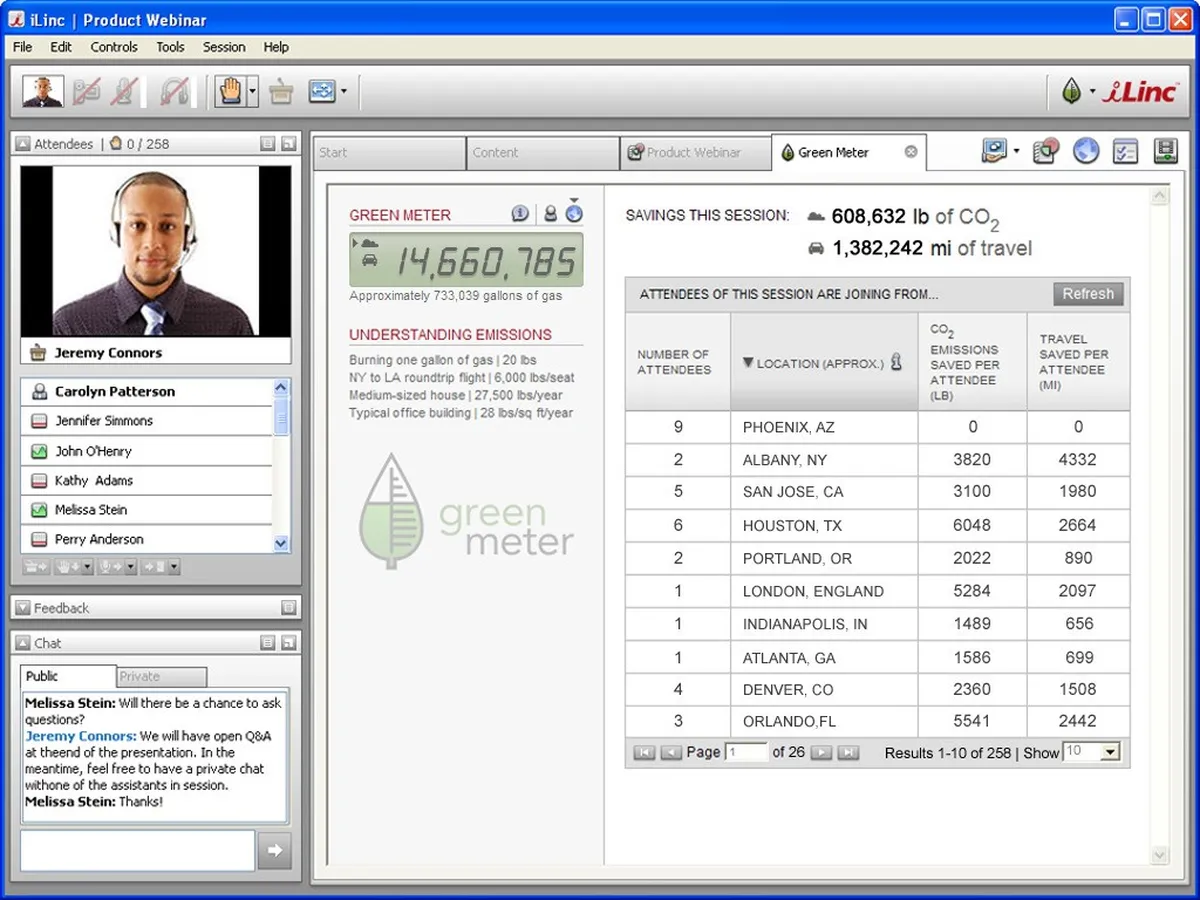Toggle the crossed-out headphones audio icon

coord(174,92)
